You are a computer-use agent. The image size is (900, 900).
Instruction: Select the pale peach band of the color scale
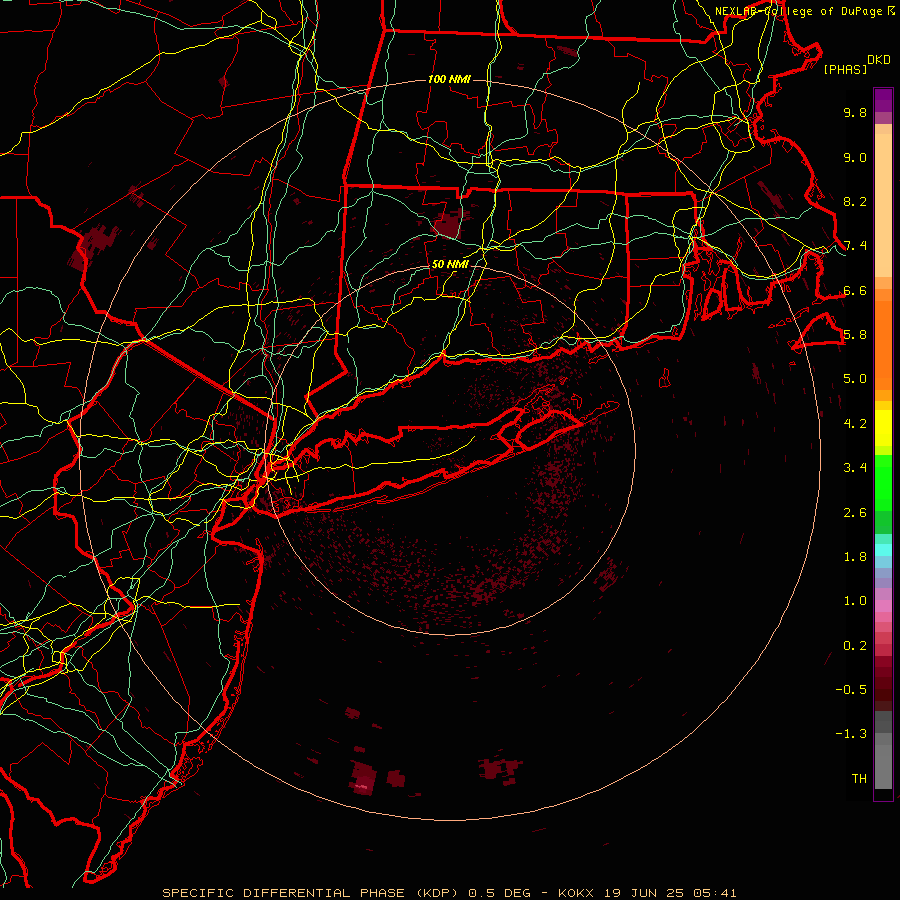(883, 205)
